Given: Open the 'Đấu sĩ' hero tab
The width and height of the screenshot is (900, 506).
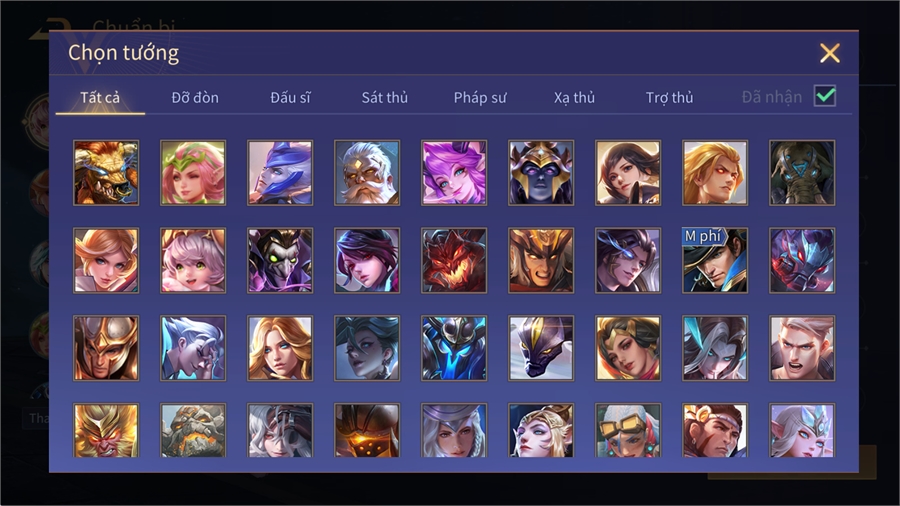Looking at the screenshot, I should point(290,98).
